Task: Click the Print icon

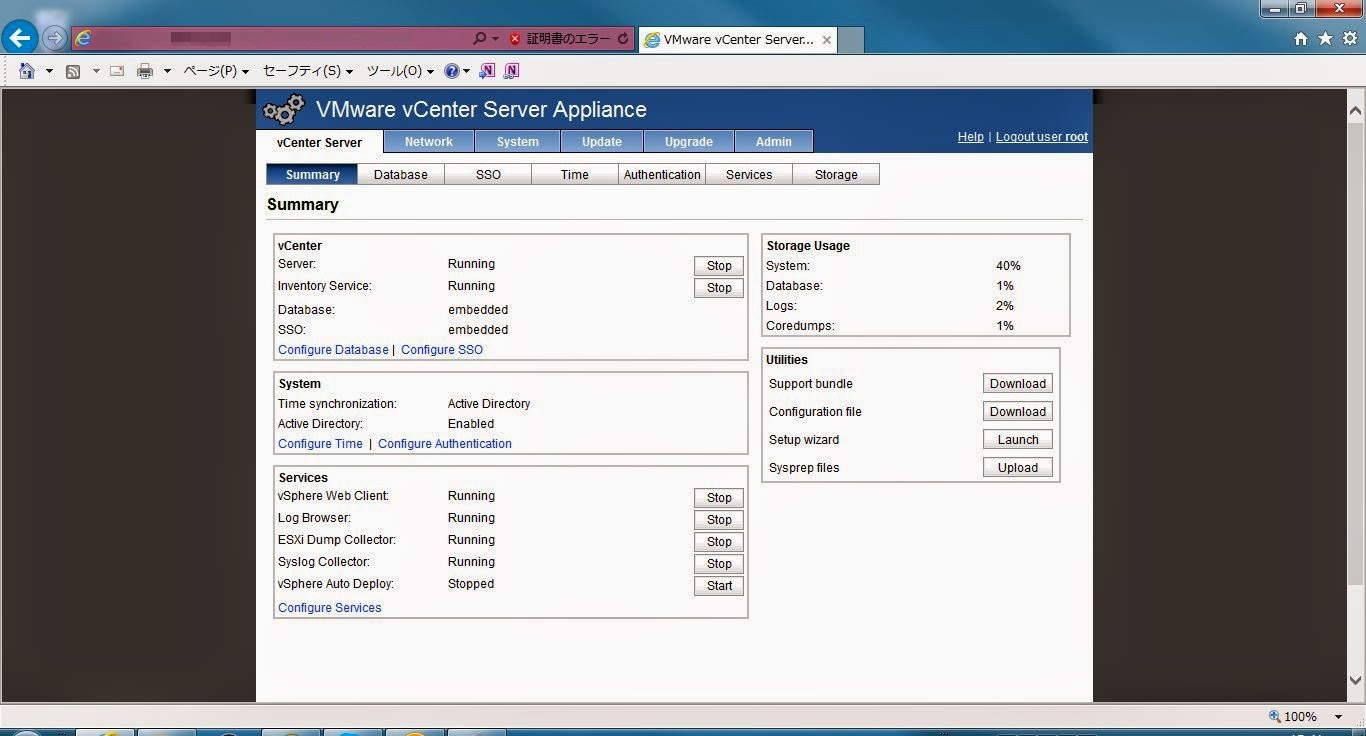Action: (x=145, y=71)
